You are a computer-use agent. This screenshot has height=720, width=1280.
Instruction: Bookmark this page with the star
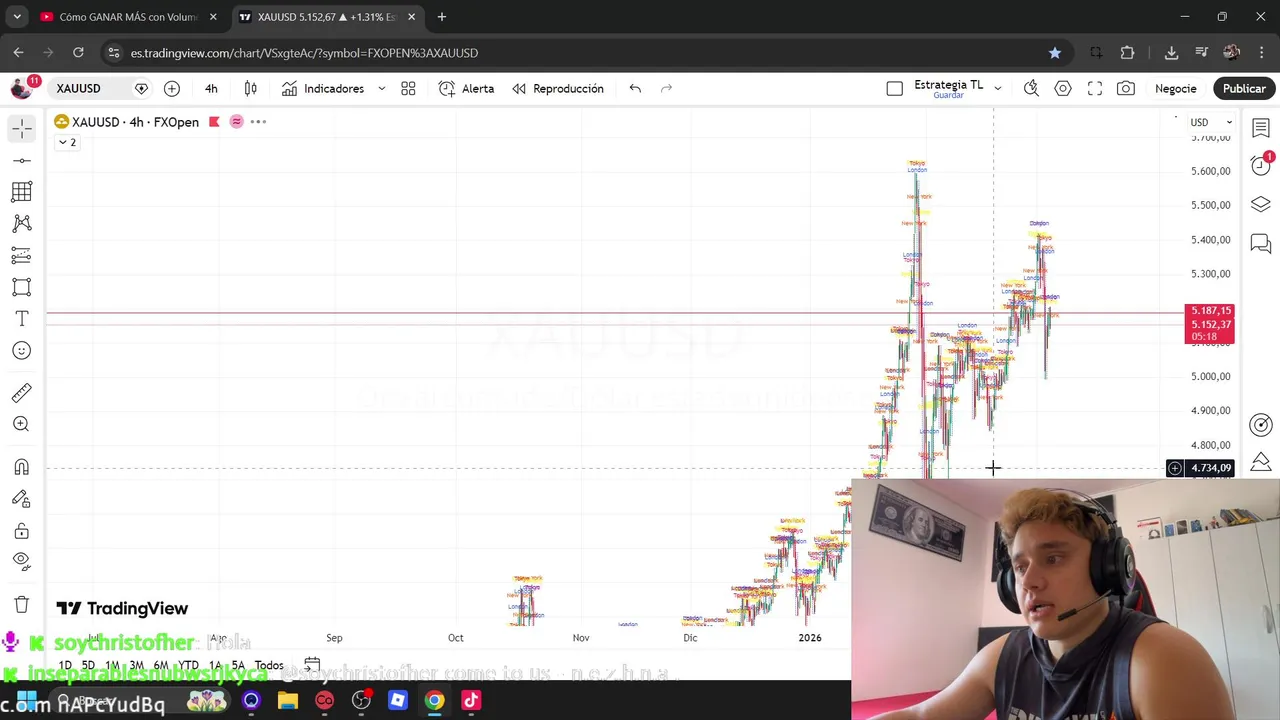1054,52
